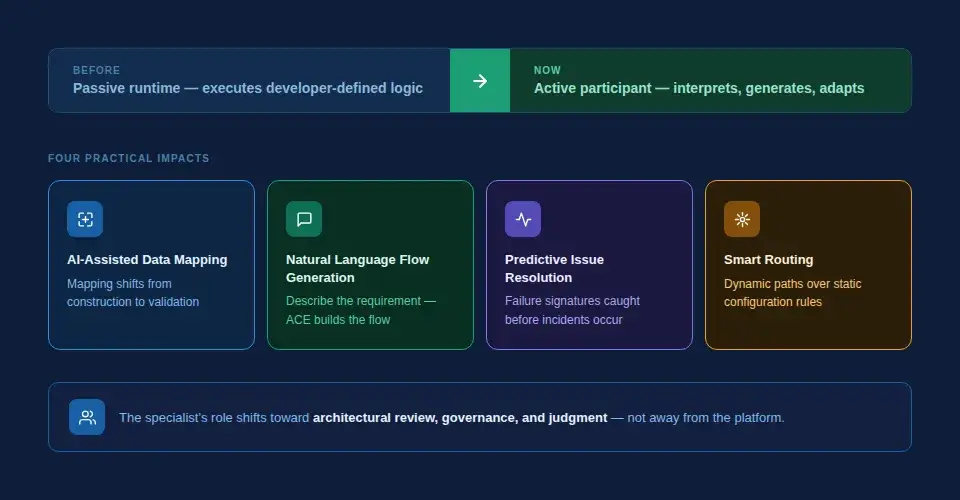
Task: Click 'Describe the requirement — ACE builds the flow'
Action: click(x=361, y=310)
